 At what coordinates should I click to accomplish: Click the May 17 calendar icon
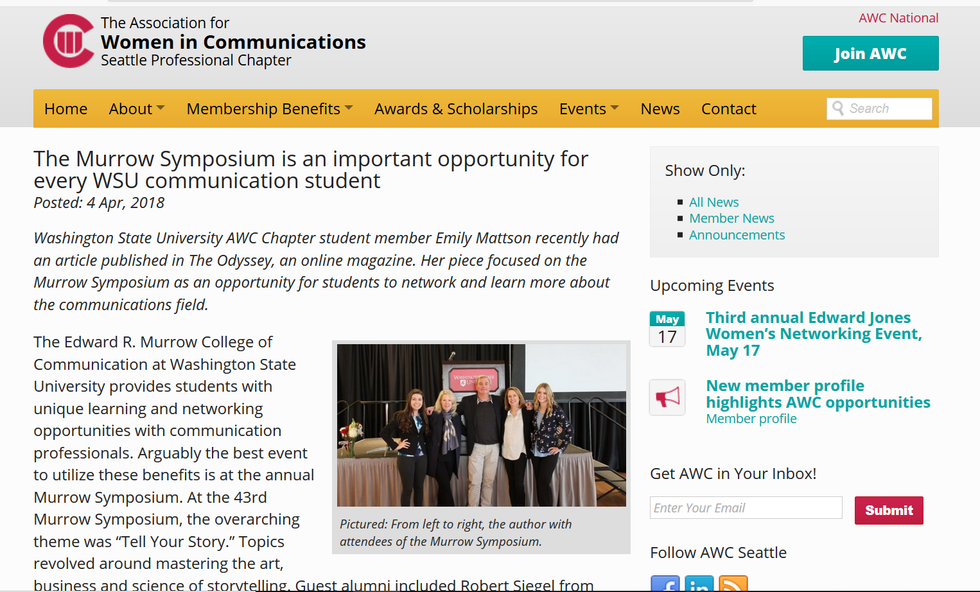(667, 329)
